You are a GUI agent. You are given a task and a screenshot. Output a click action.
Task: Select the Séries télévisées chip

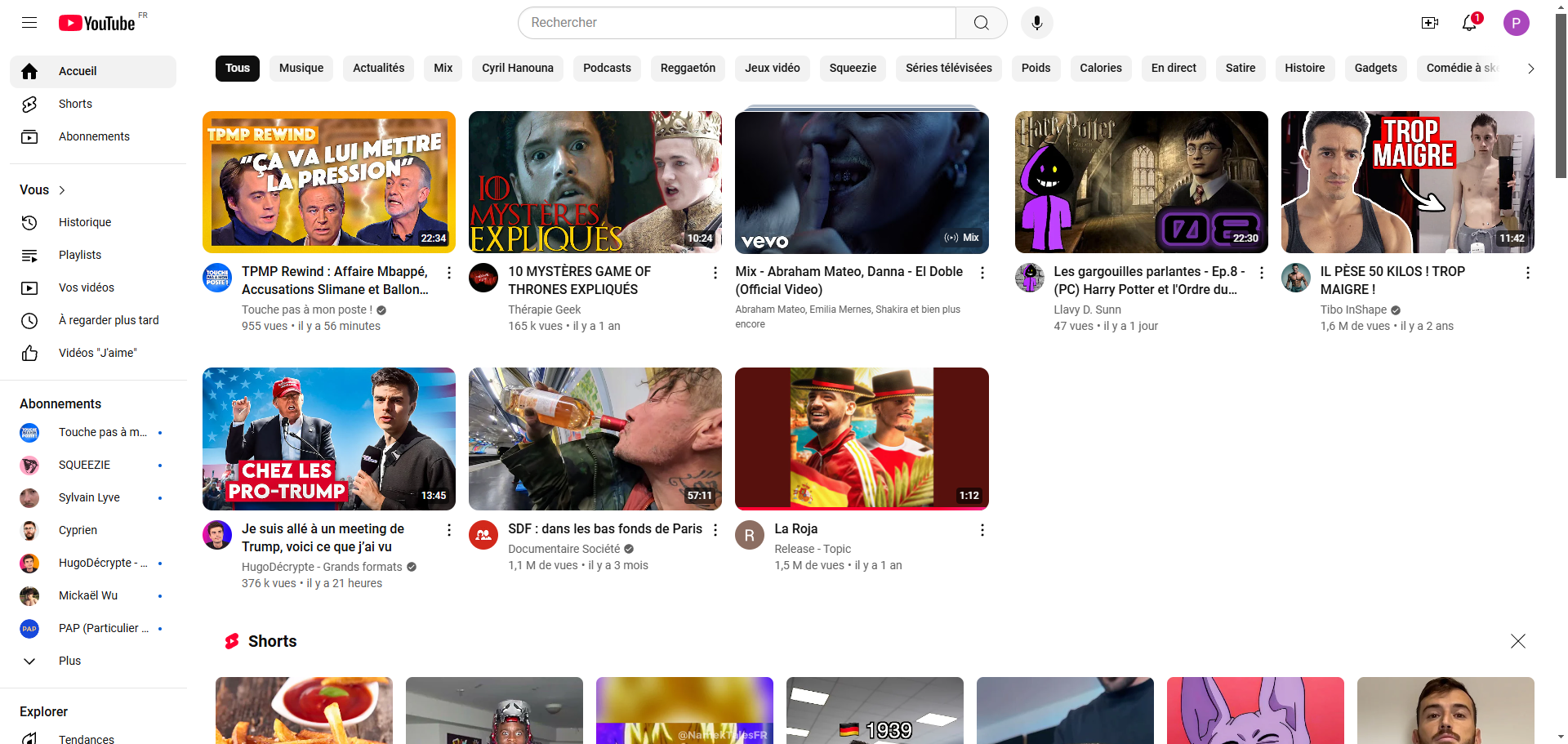[949, 69]
